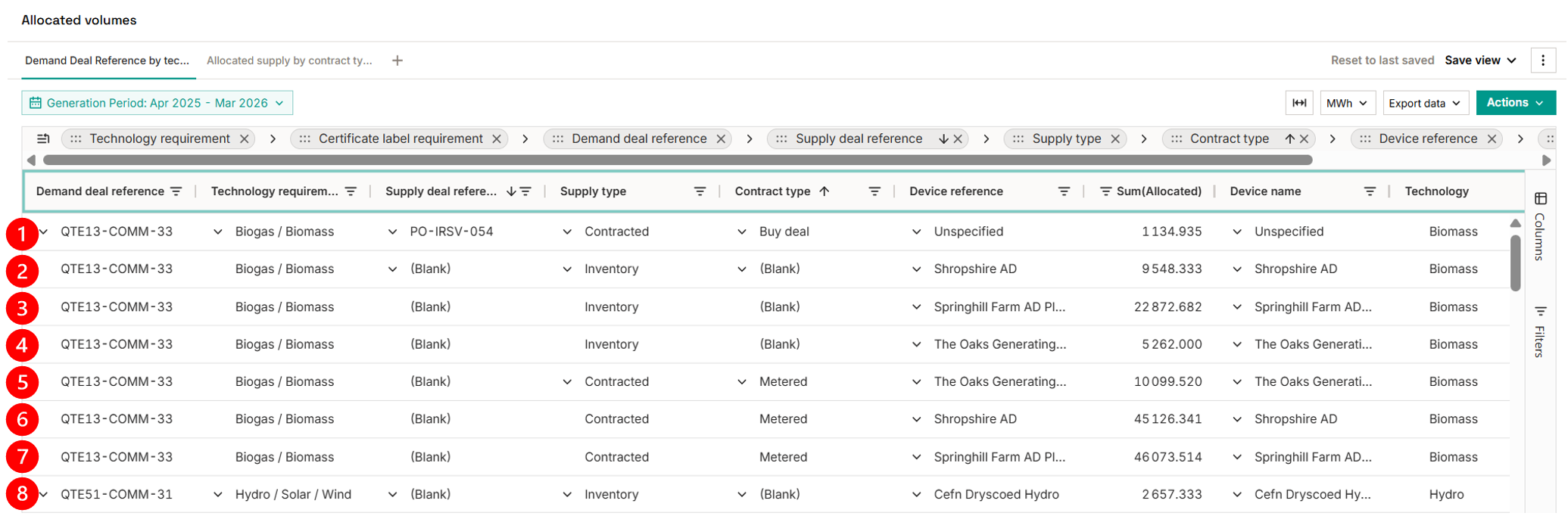1568x516 pixels.
Task: Remove Contract type grouping chip
Action: (x=1304, y=139)
